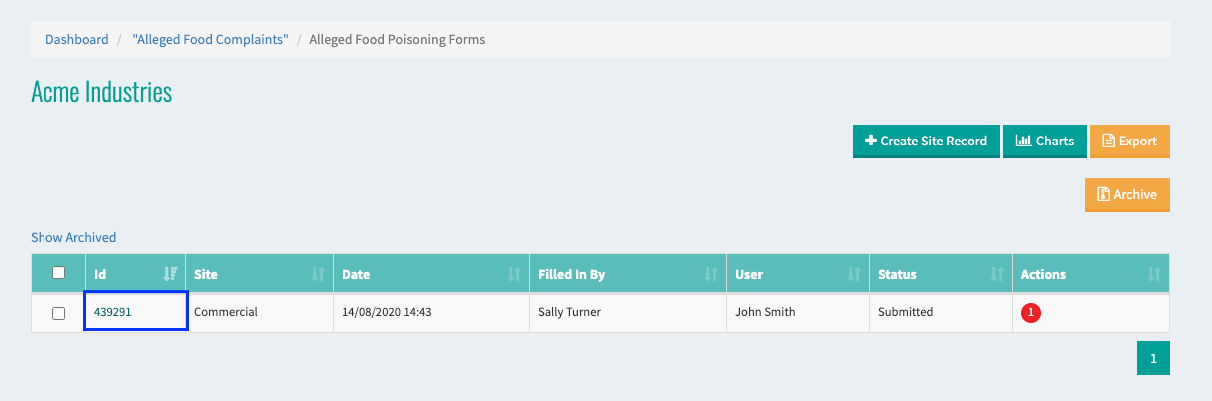1212x401 pixels.
Task: Select page 1 in pagination
Action: click(1153, 358)
